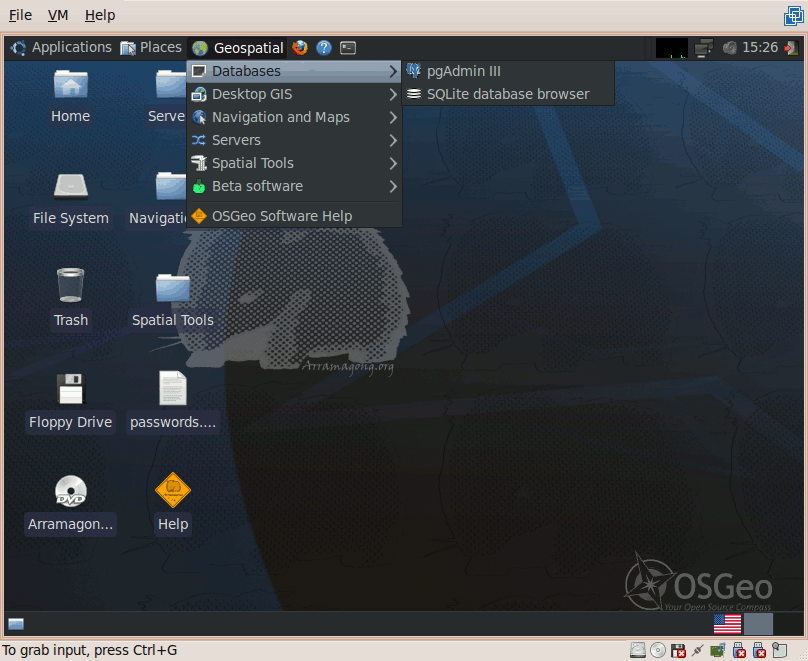Click the volume speaker tray icon
This screenshot has height=661, width=808.
pyautogui.click(x=729, y=48)
